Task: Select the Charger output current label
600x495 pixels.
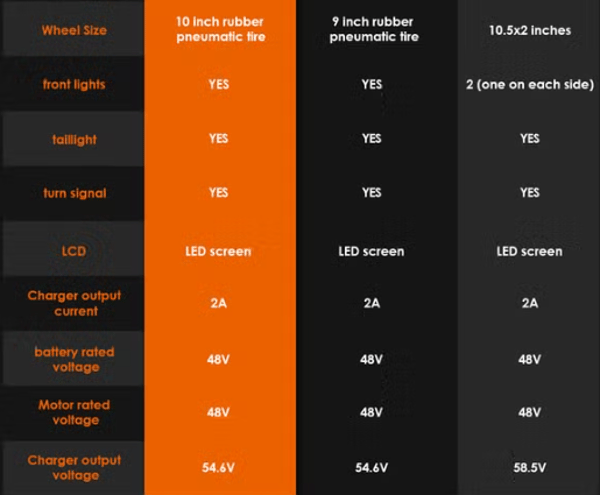Action: tap(74, 303)
